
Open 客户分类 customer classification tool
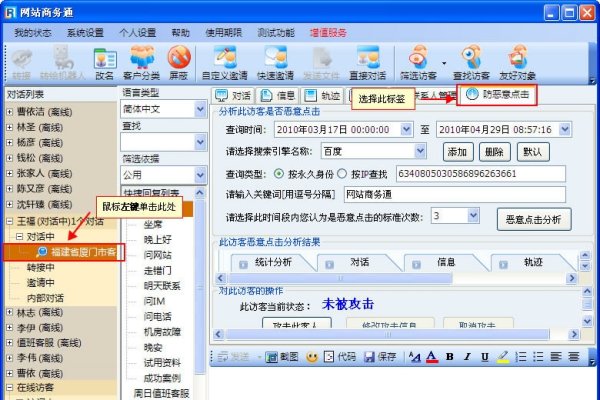pos(142,63)
